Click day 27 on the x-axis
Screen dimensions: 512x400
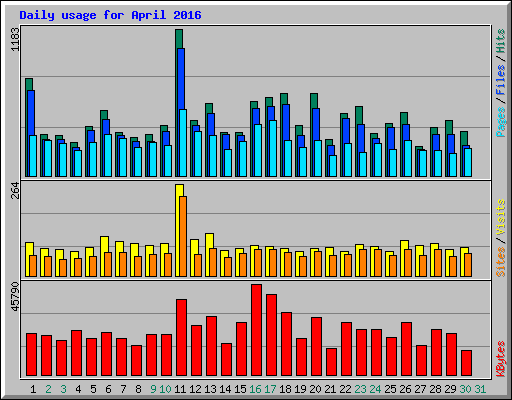420,389
